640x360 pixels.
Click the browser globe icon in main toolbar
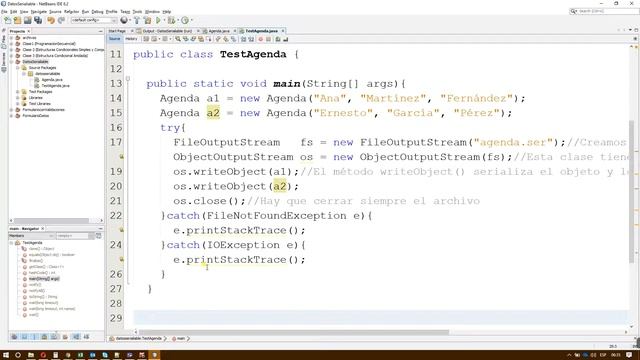[x=124, y=20]
